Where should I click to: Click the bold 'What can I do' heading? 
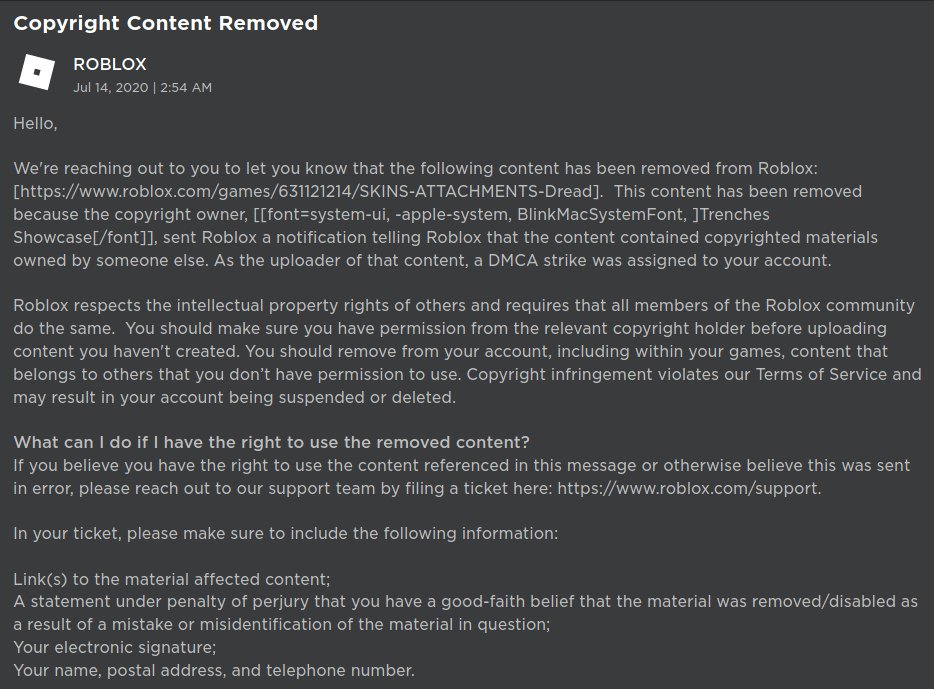(x=271, y=443)
